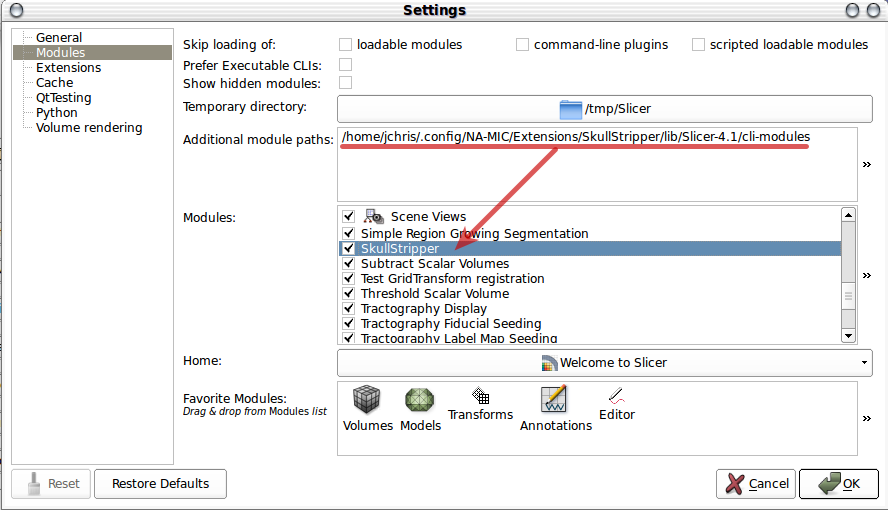Click the Volumes cube icon in favorites
888x510 pixels.
pos(367,401)
